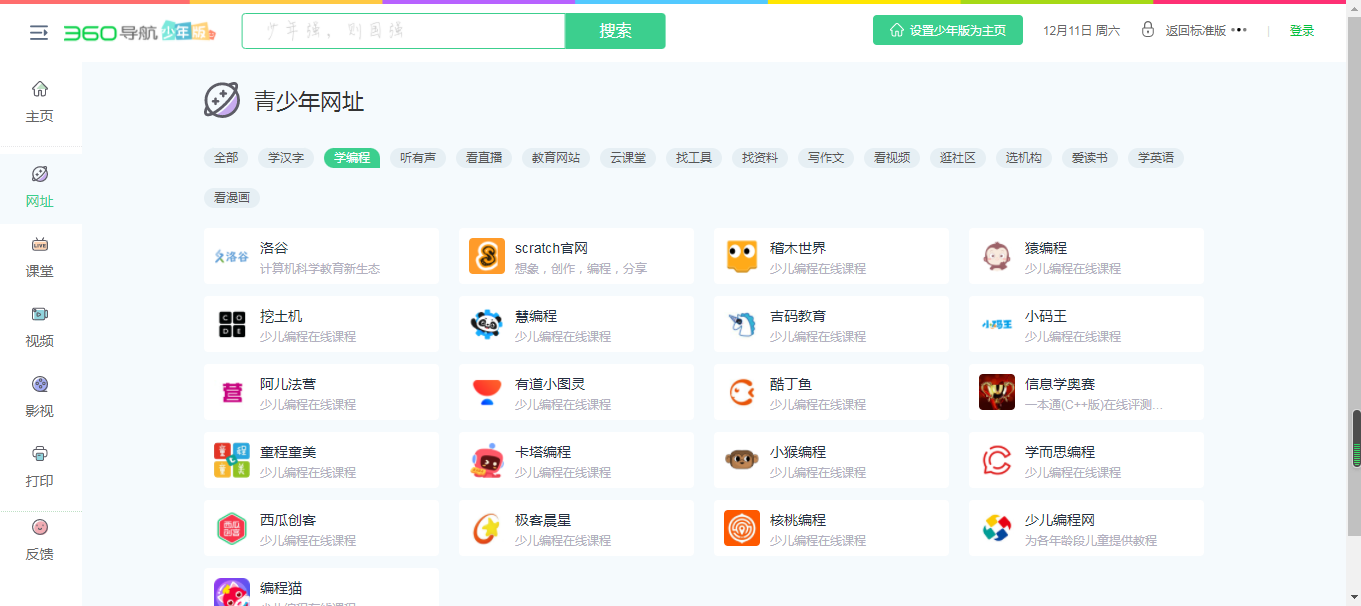
Task: Open the scratch官网 title link
Action: 551,248
